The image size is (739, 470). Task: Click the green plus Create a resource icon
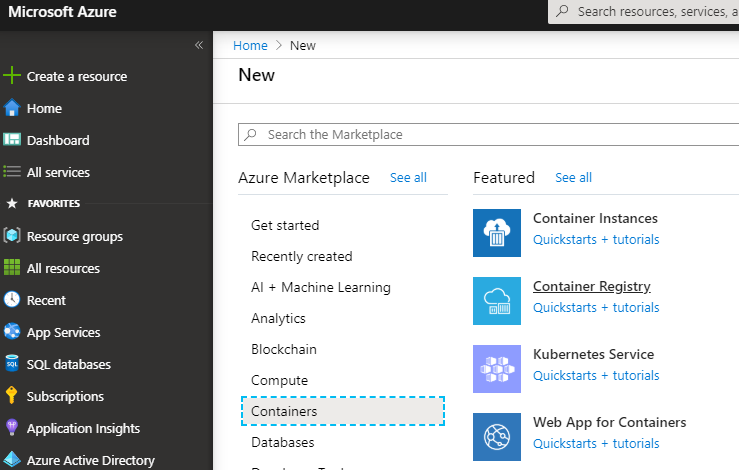12,75
